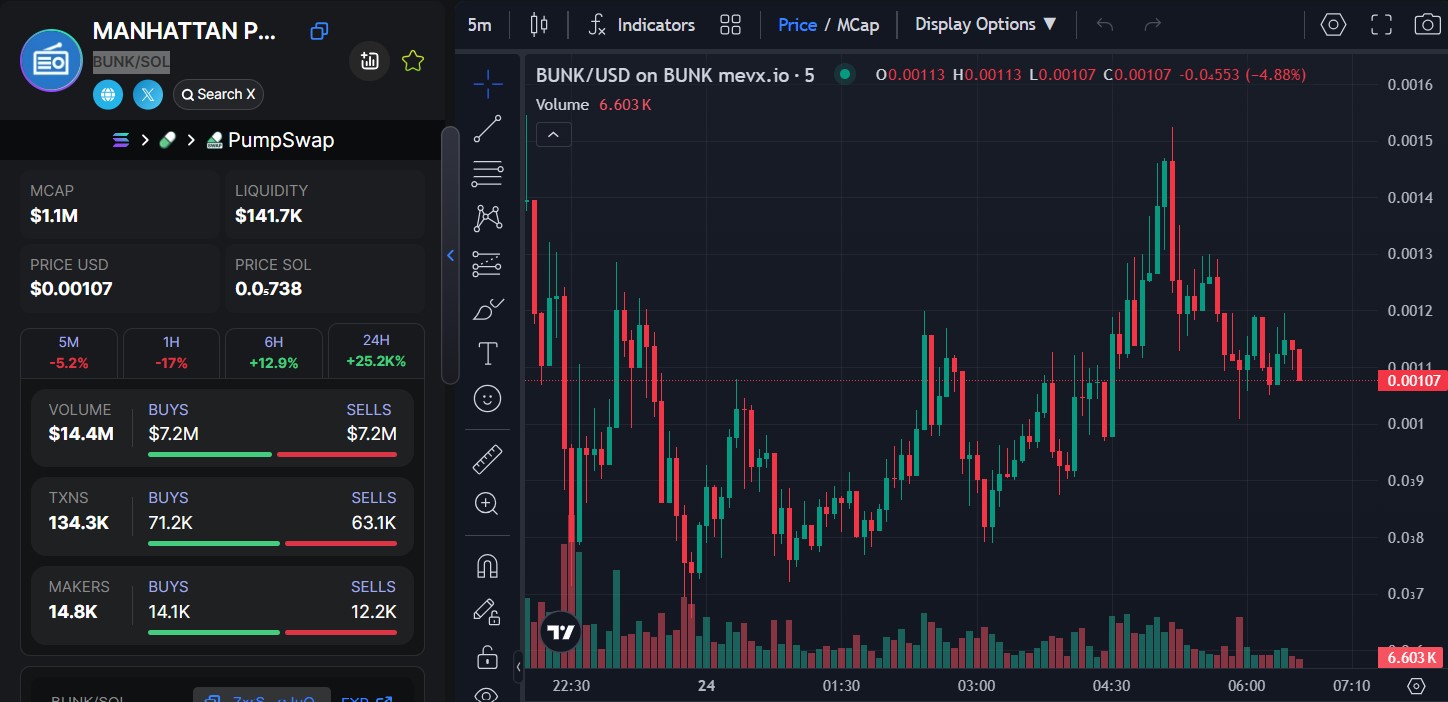Collapse the chart legend with chevron

[x=554, y=134]
